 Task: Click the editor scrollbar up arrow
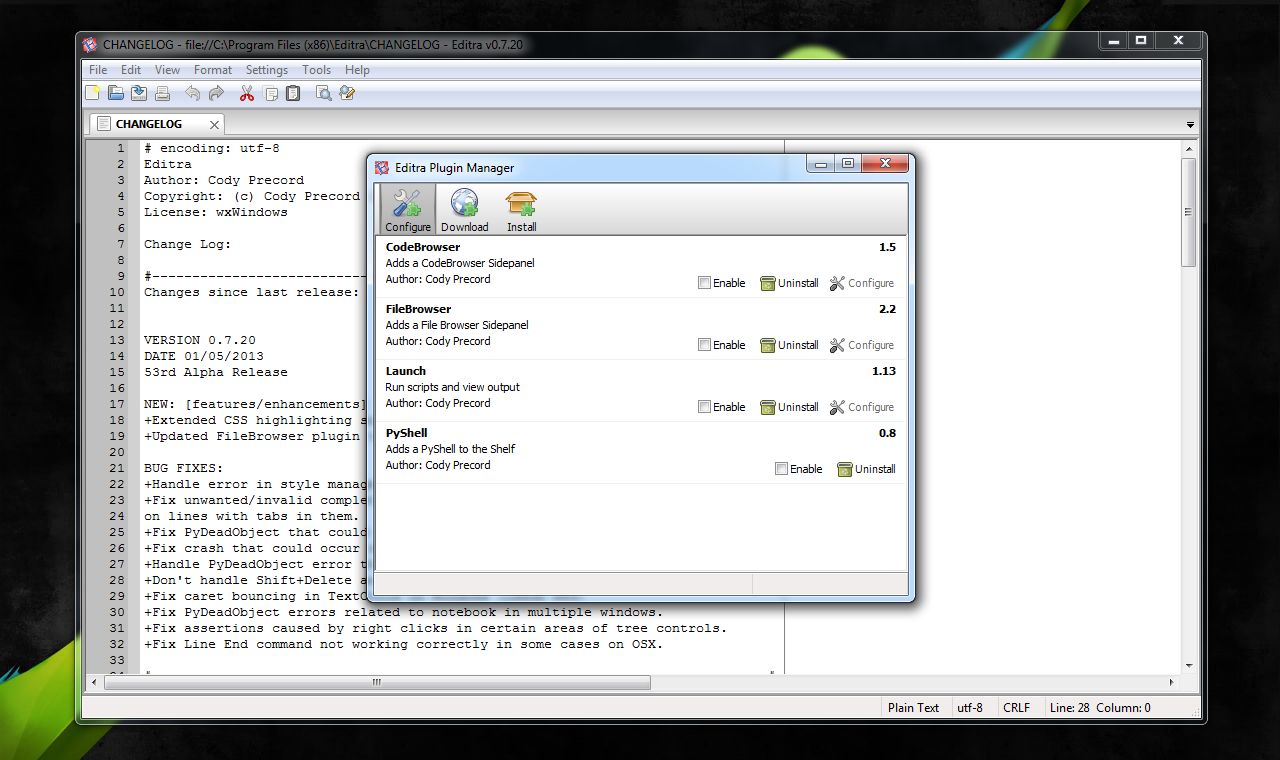(x=1189, y=148)
